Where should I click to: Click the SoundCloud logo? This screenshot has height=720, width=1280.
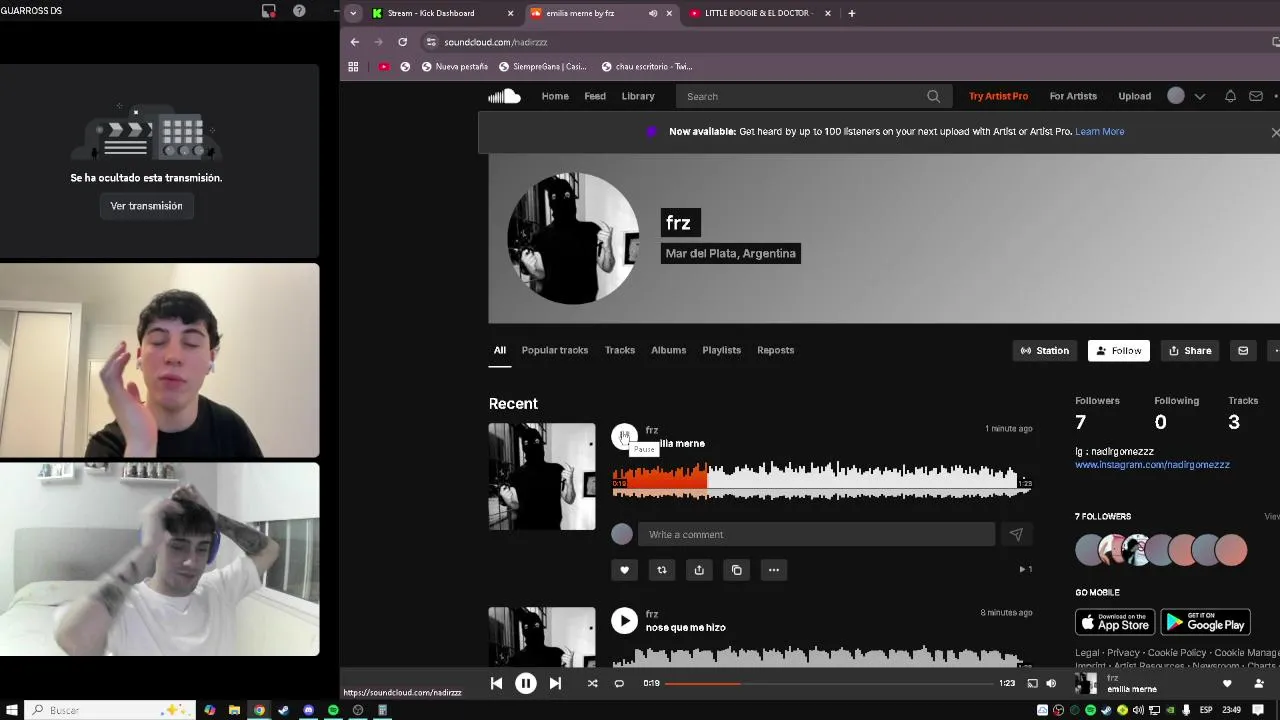(x=504, y=96)
